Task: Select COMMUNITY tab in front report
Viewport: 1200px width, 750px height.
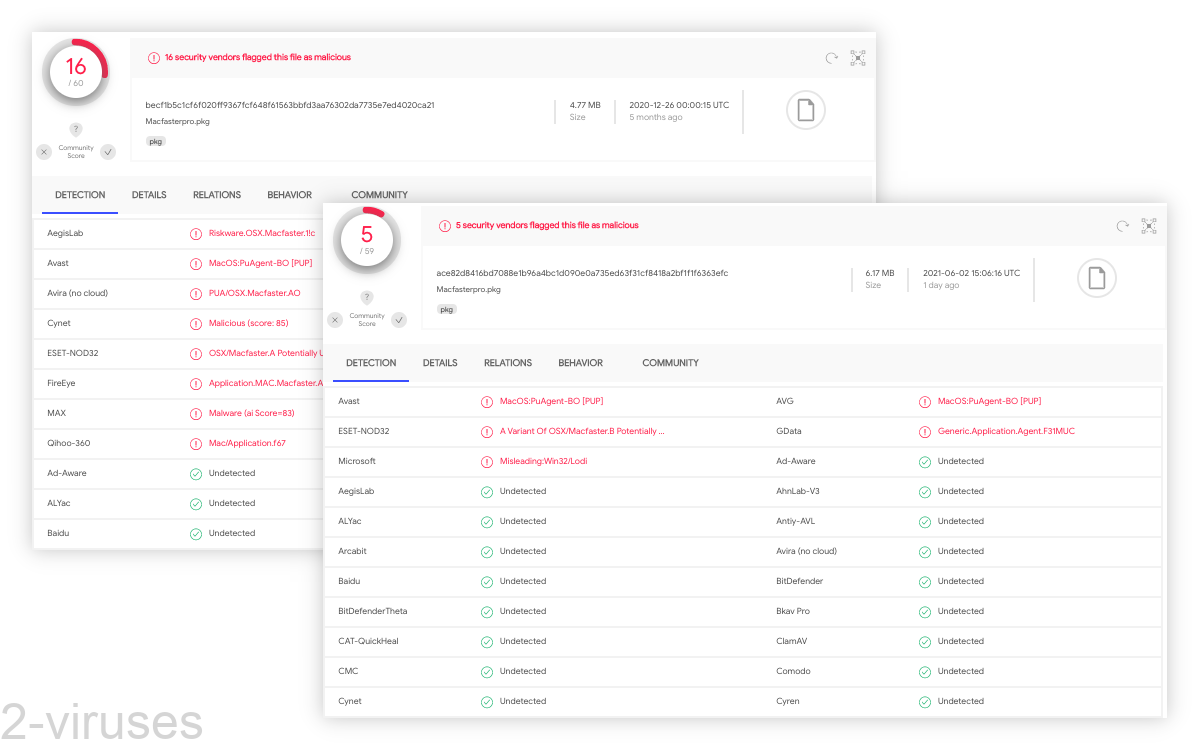Action: (670, 363)
